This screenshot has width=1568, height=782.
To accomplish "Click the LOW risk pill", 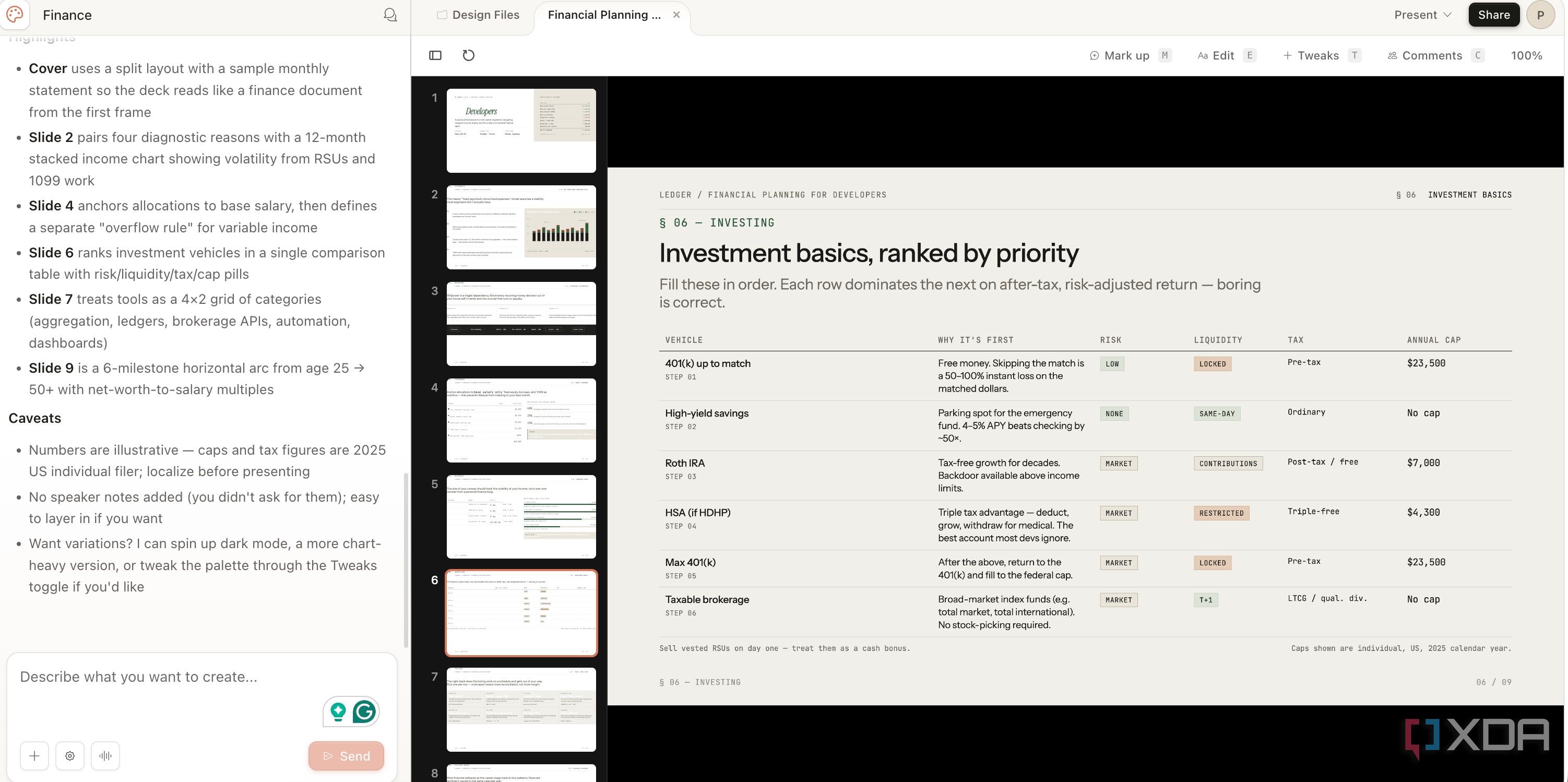I will click(x=1112, y=364).
